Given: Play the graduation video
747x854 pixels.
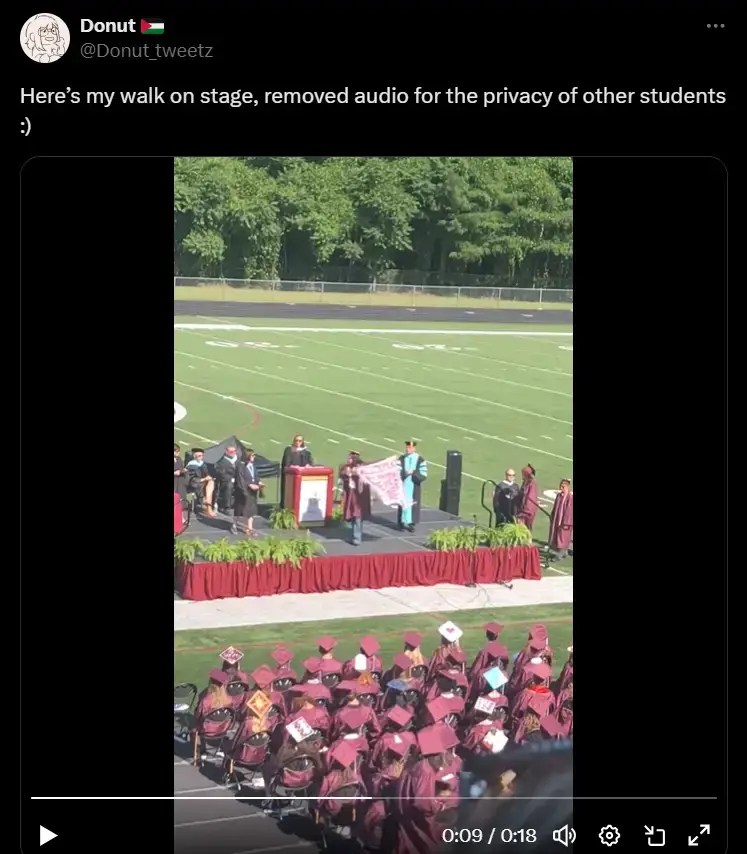Looking at the screenshot, I should pyautogui.click(x=48, y=835).
